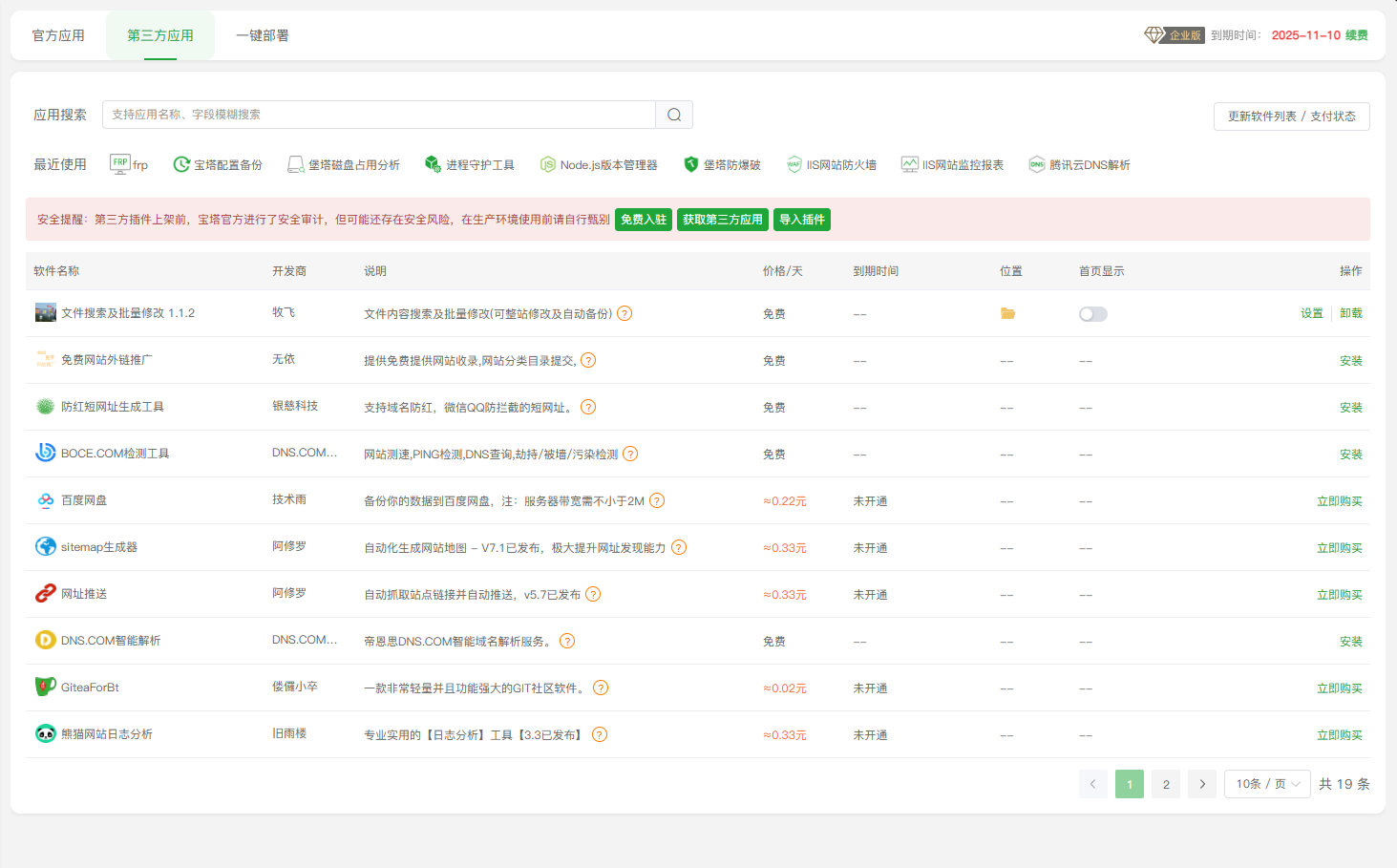1397x868 pixels.
Task: Click the 免费入驻 button
Action: 644,219
